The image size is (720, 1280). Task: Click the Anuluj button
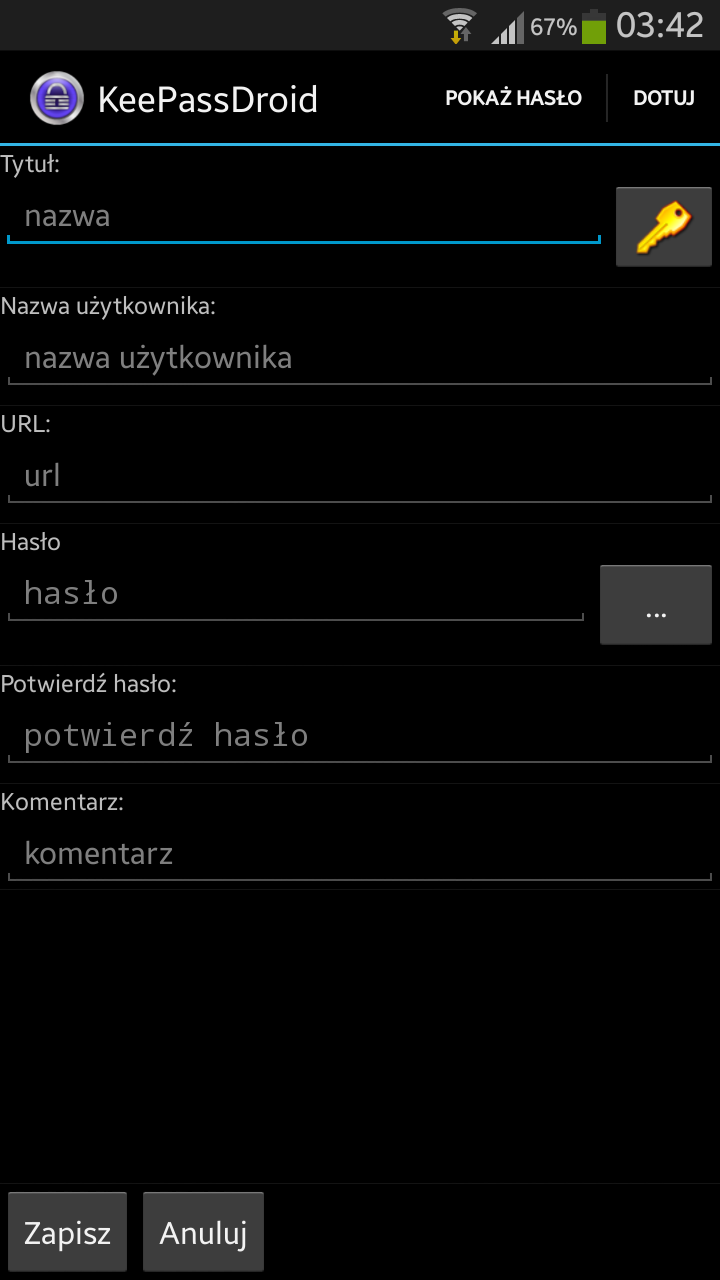point(203,1232)
